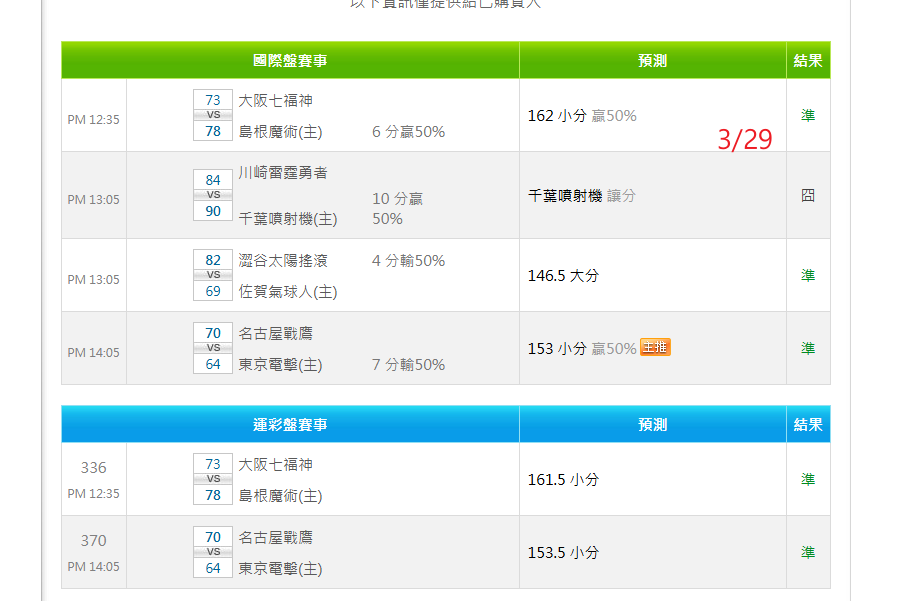
Task: Click 名古屋戰鷹 in the 運彩盤 table
Action: click(x=276, y=537)
